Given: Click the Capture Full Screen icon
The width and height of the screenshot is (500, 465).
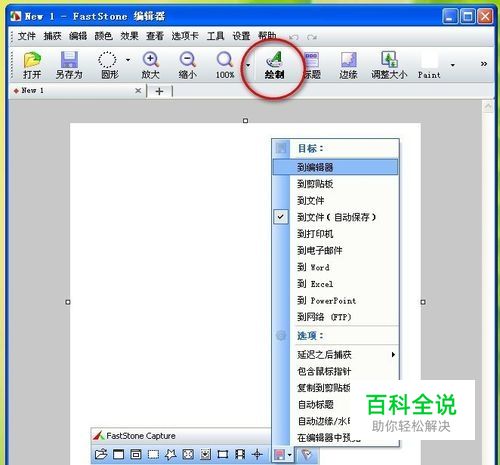Looking at the screenshot, I should coord(188,454).
